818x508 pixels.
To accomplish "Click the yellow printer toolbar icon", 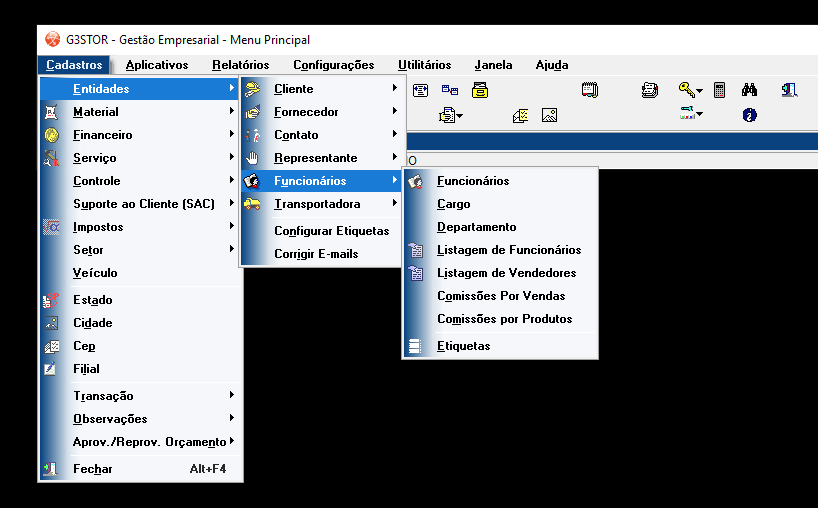I will point(480,90).
